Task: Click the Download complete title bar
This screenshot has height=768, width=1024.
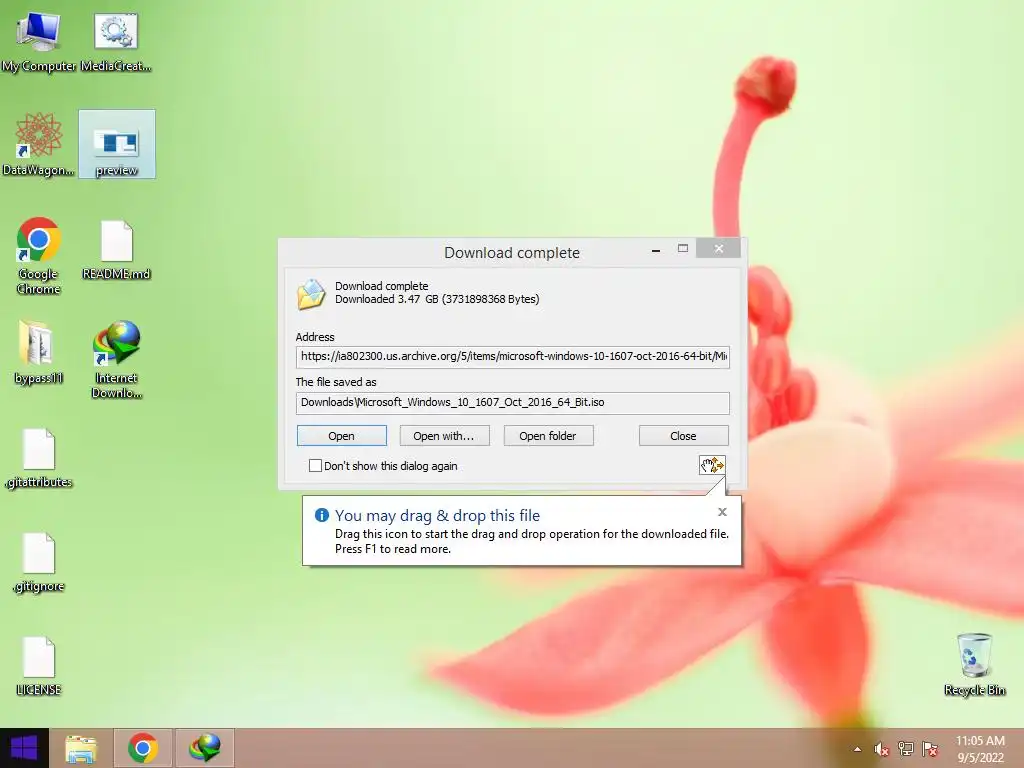Action: tap(512, 253)
